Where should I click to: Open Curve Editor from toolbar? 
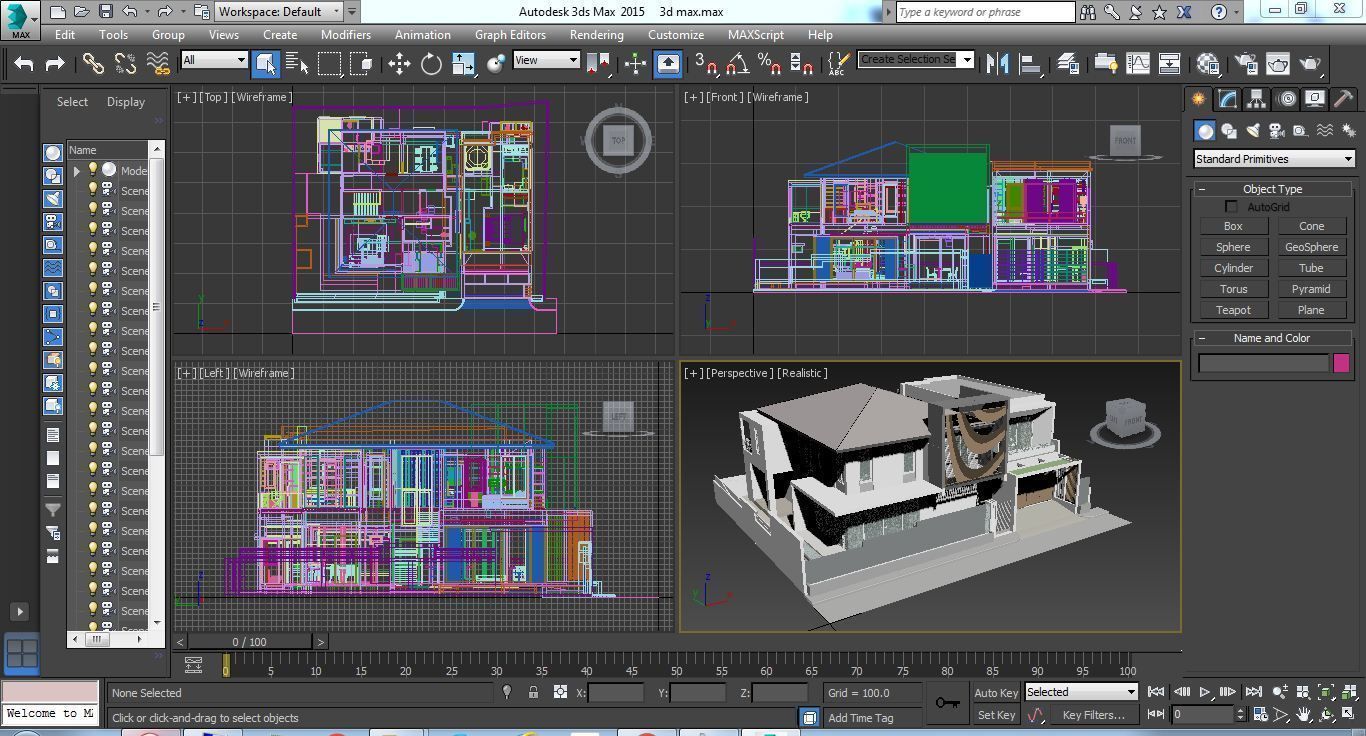tap(1138, 64)
